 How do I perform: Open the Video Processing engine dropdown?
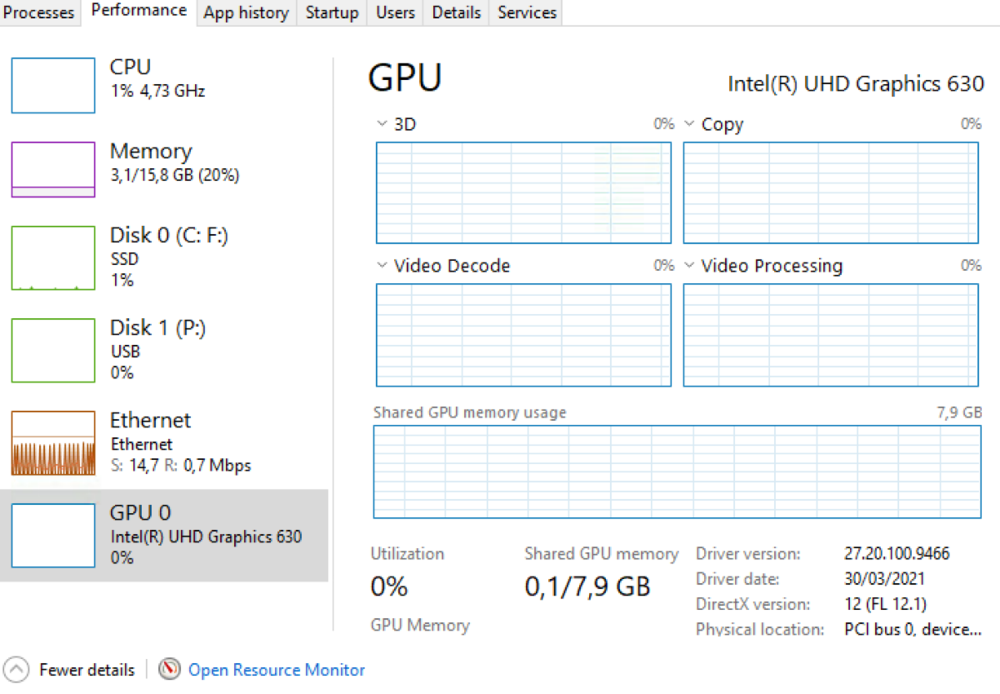coord(689,266)
